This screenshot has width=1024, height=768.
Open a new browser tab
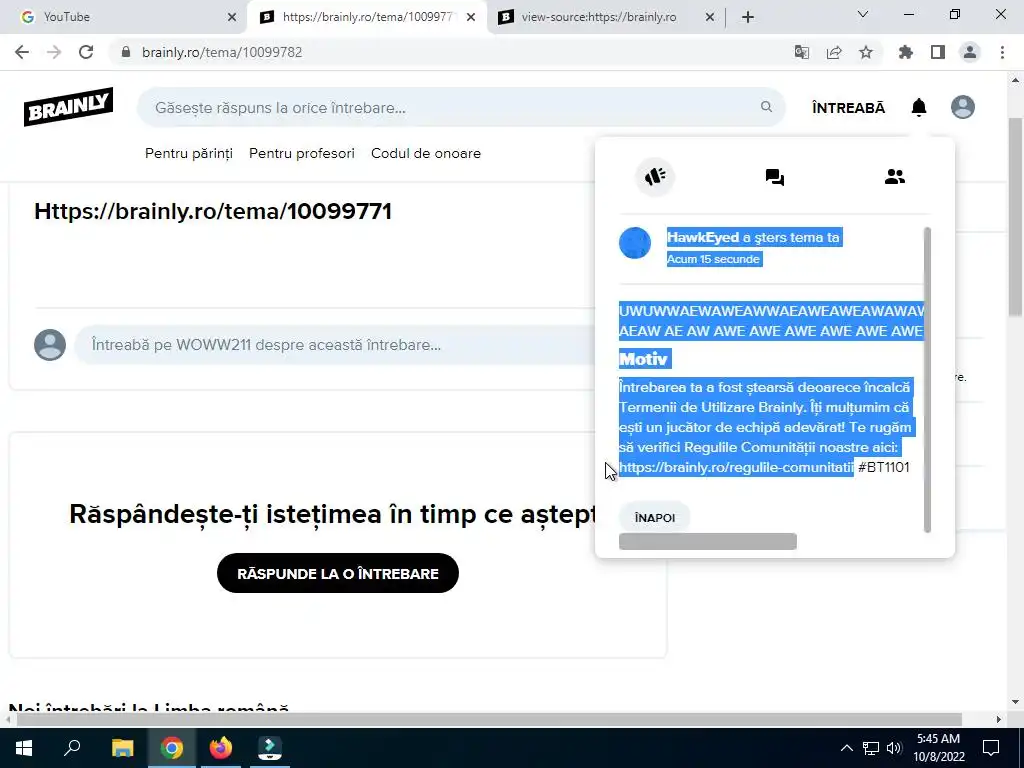tap(748, 17)
